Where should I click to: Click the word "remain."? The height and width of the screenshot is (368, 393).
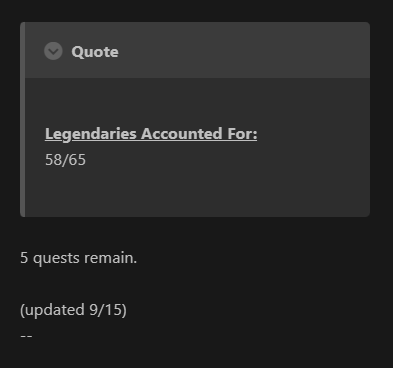(110, 258)
